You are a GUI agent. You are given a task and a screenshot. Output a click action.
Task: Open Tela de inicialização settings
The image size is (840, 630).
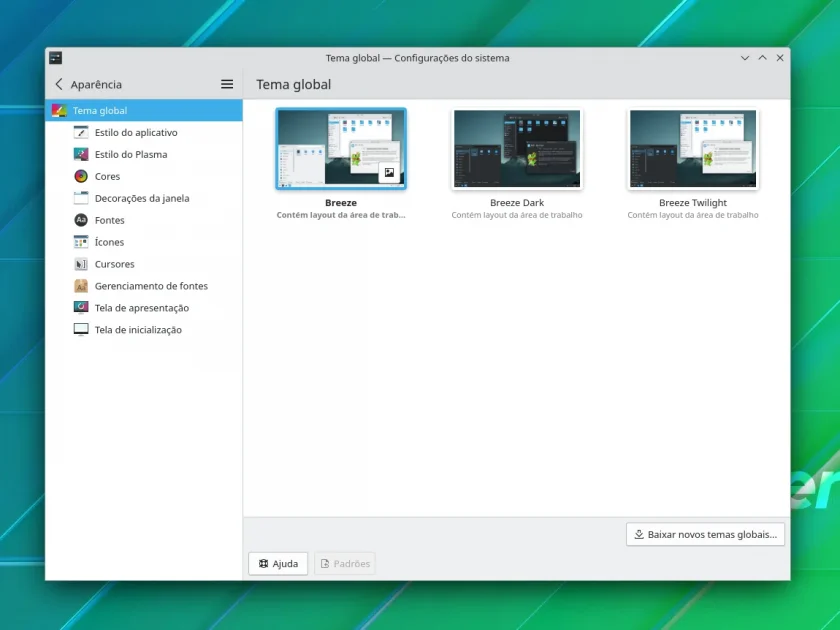click(144, 329)
